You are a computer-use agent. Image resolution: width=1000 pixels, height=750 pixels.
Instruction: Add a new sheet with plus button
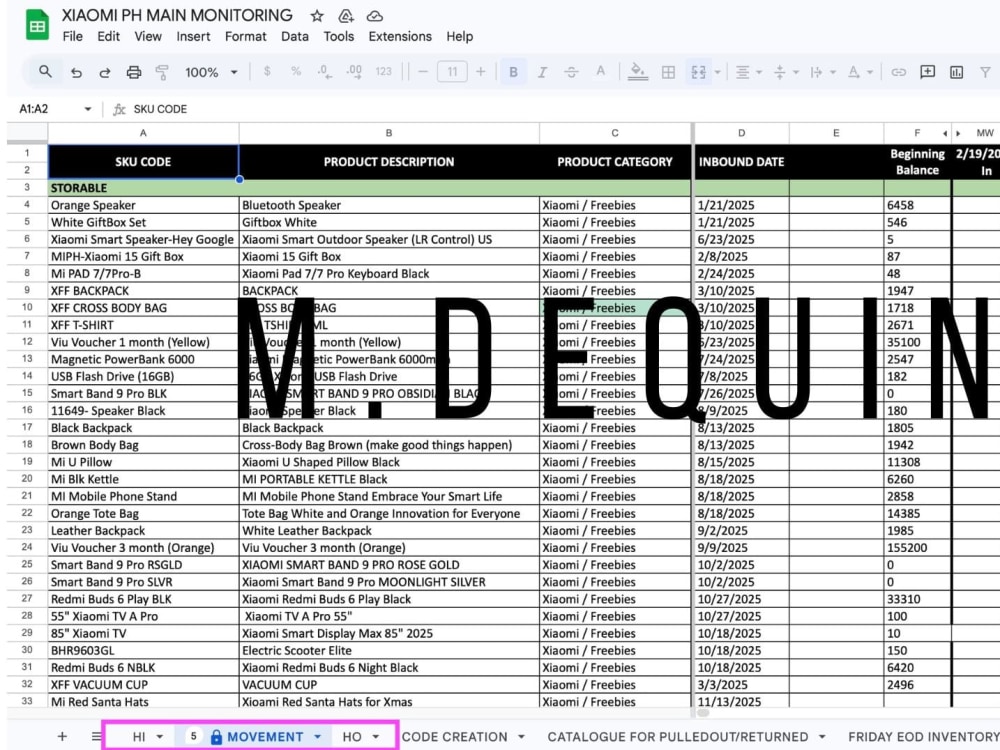[62, 736]
